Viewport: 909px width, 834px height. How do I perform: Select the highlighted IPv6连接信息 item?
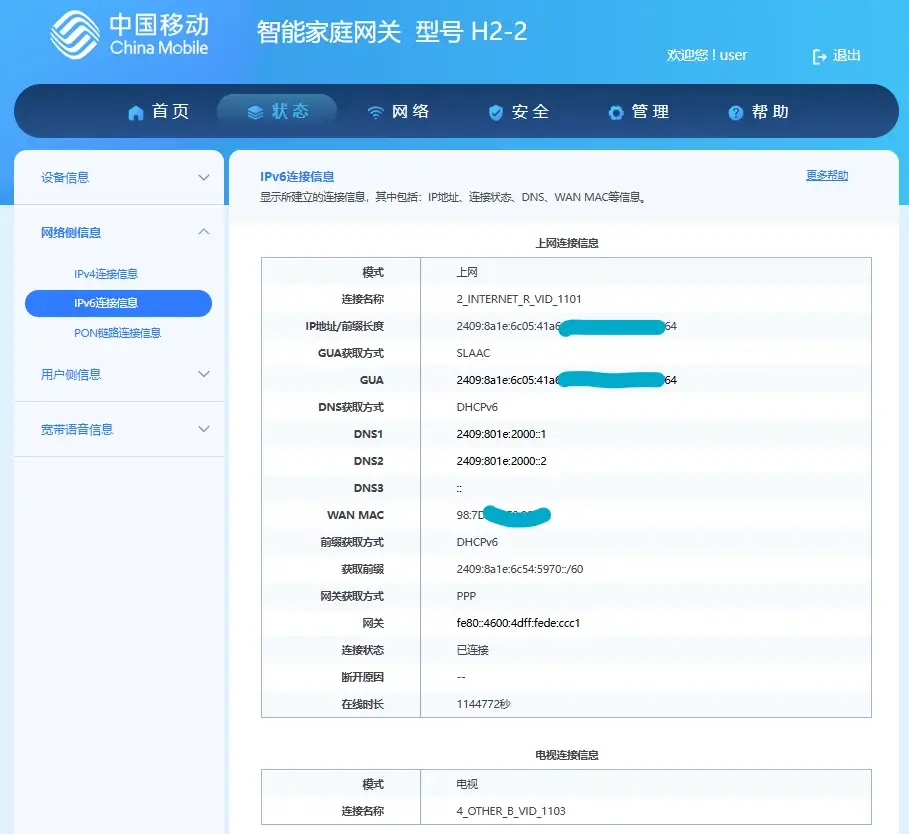pyautogui.click(x=118, y=303)
